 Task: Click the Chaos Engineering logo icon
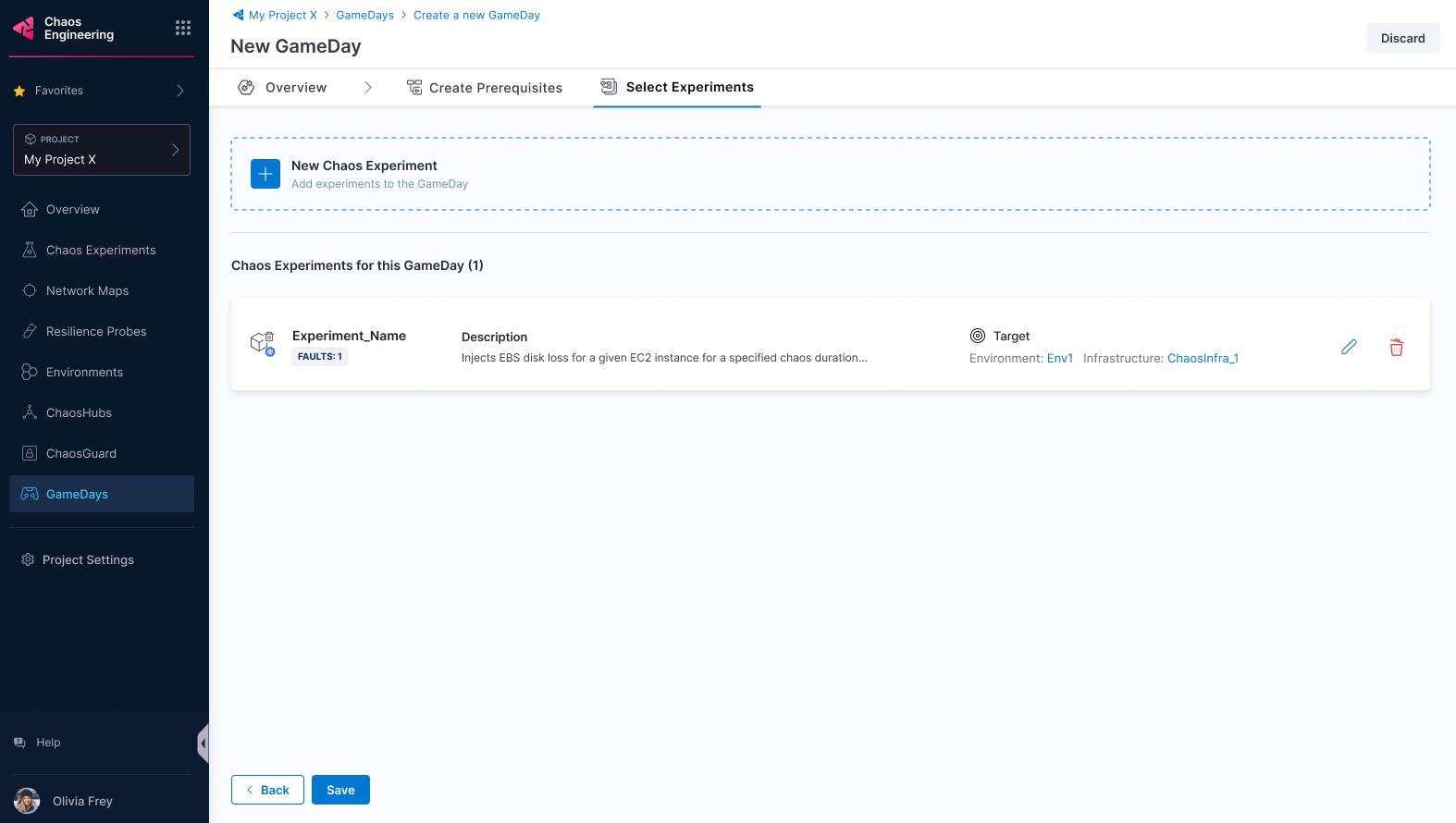24,29
